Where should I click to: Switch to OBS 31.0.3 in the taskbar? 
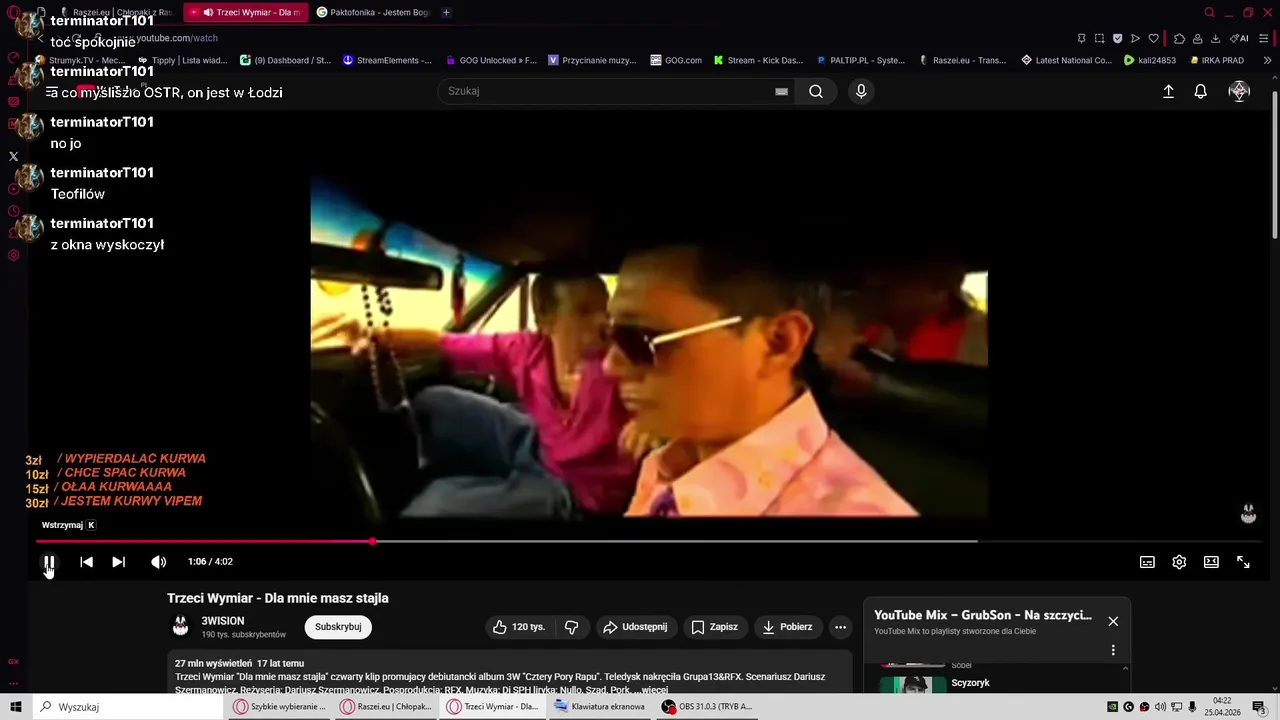[708, 707]
